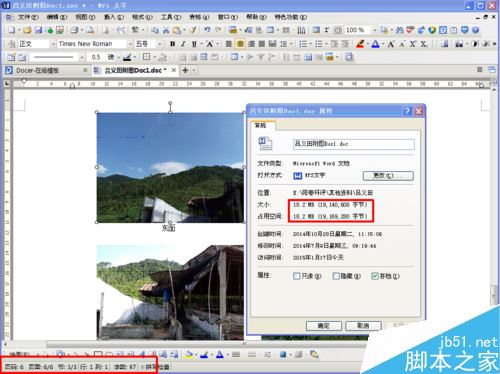Click 取消 in the properties dialog
Screen dimensions: 500x374
pyautogui.click(x=363, y=326)
